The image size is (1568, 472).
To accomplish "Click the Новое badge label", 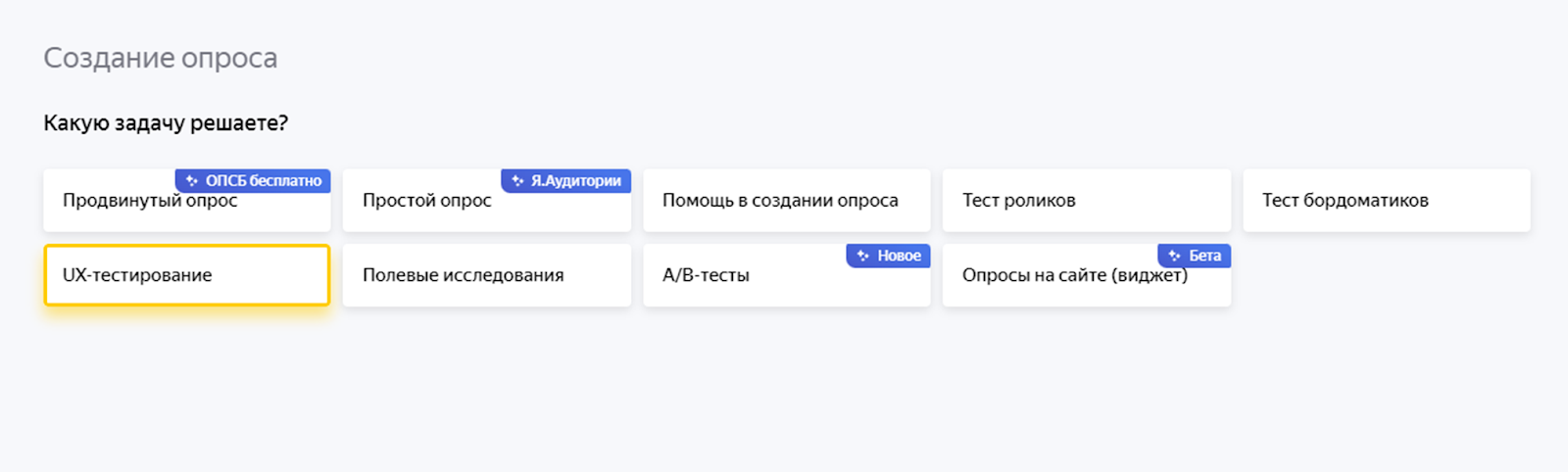I will (899, 256).
